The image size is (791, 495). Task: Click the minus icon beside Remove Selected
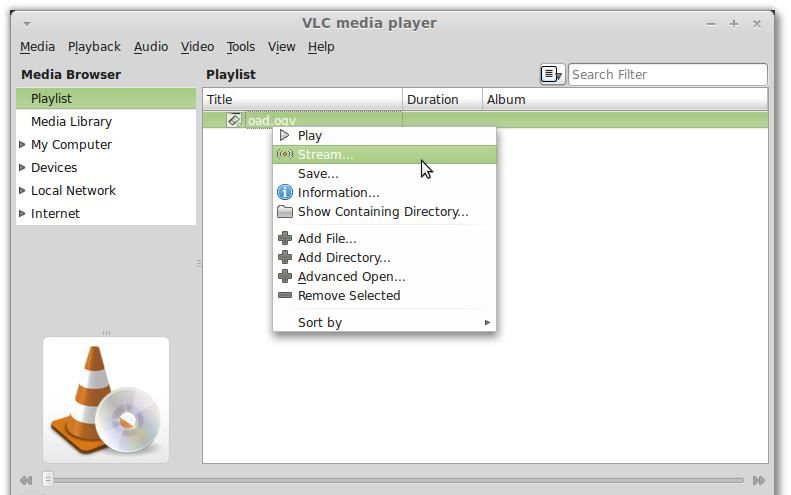[x=285, y=295]
